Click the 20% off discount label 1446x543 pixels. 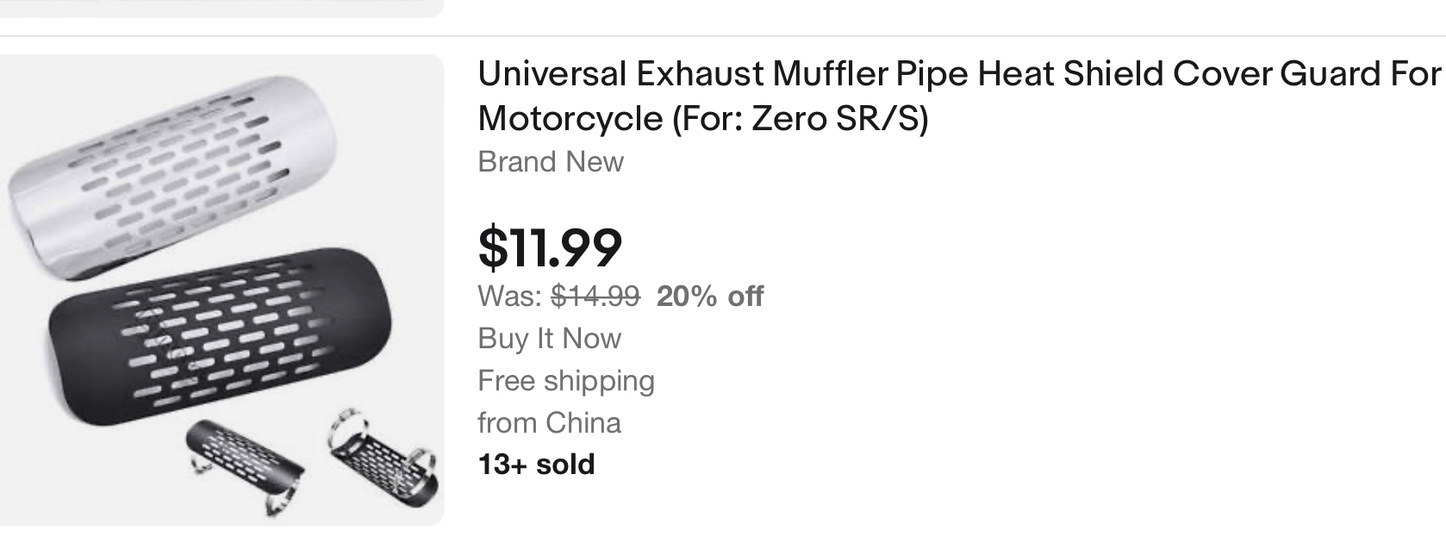tap(710, 296)
